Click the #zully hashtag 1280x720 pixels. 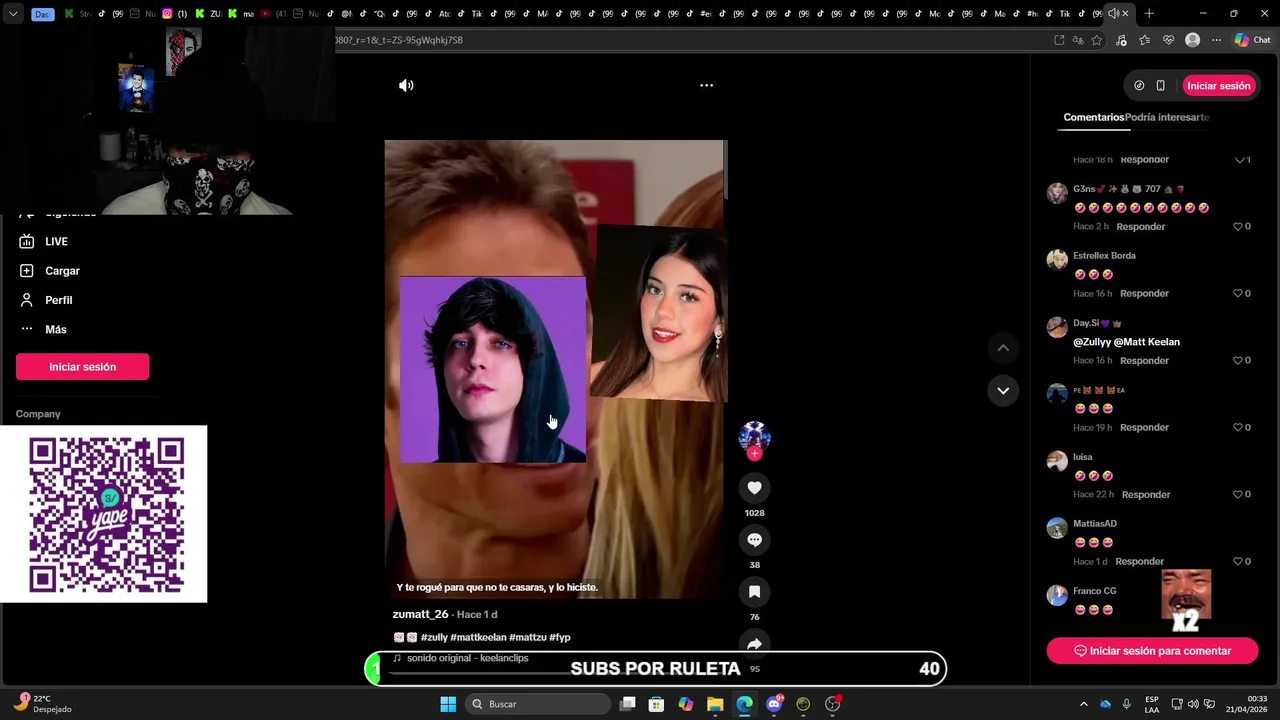(x=434, y=637)
